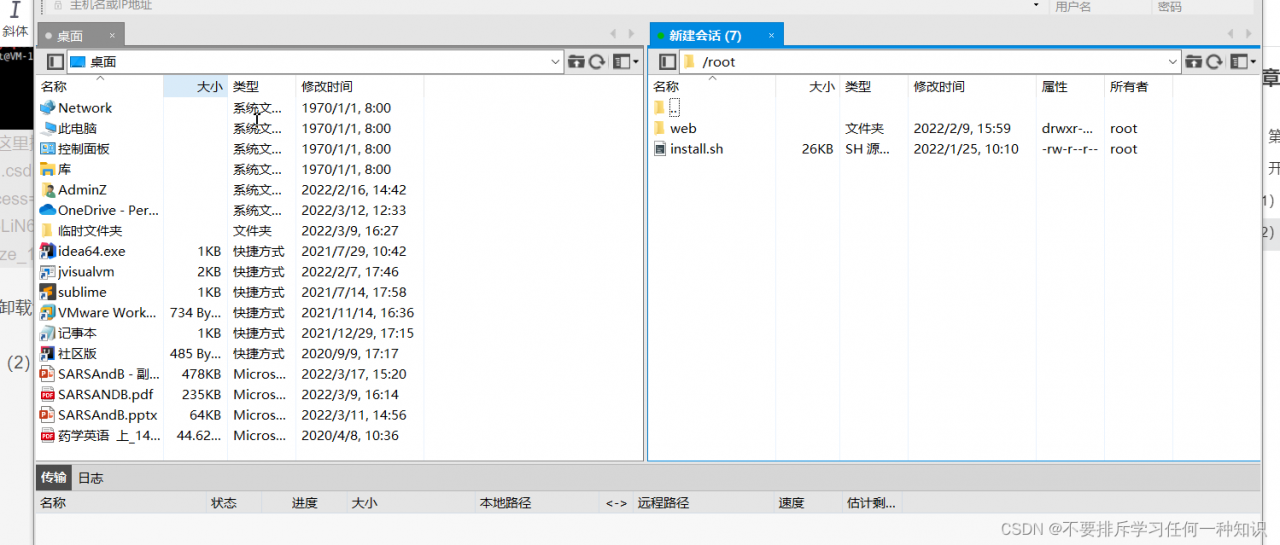Expand the host address history dropdown

[1036, 6]
